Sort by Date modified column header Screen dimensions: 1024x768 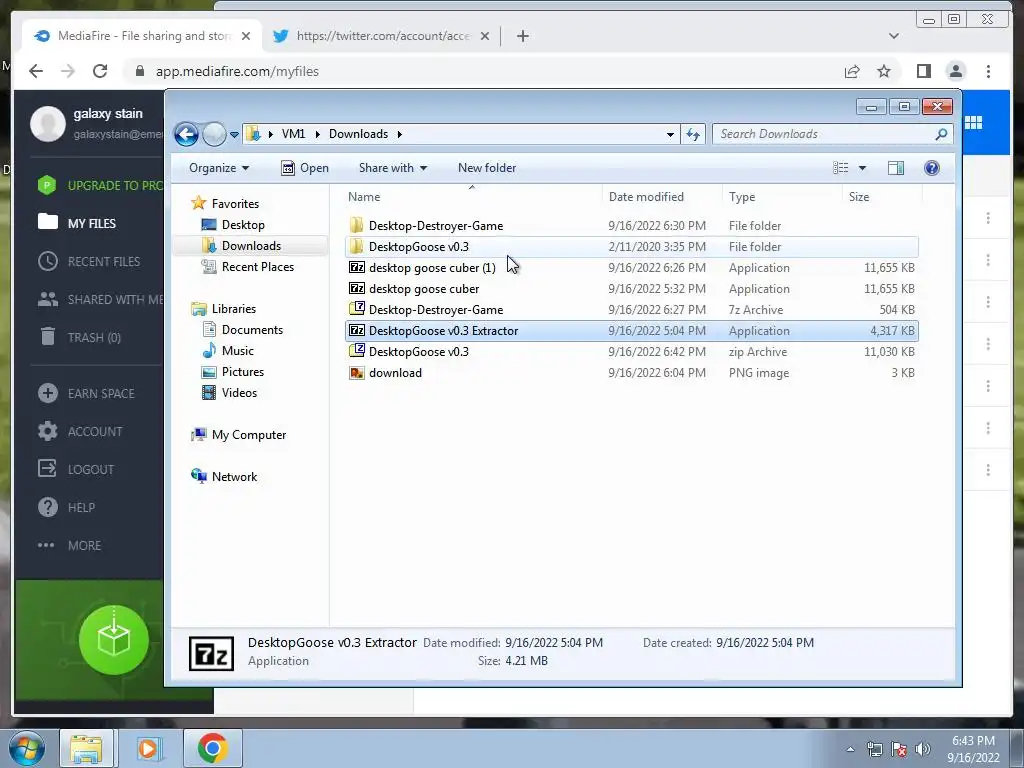[646, 197]
